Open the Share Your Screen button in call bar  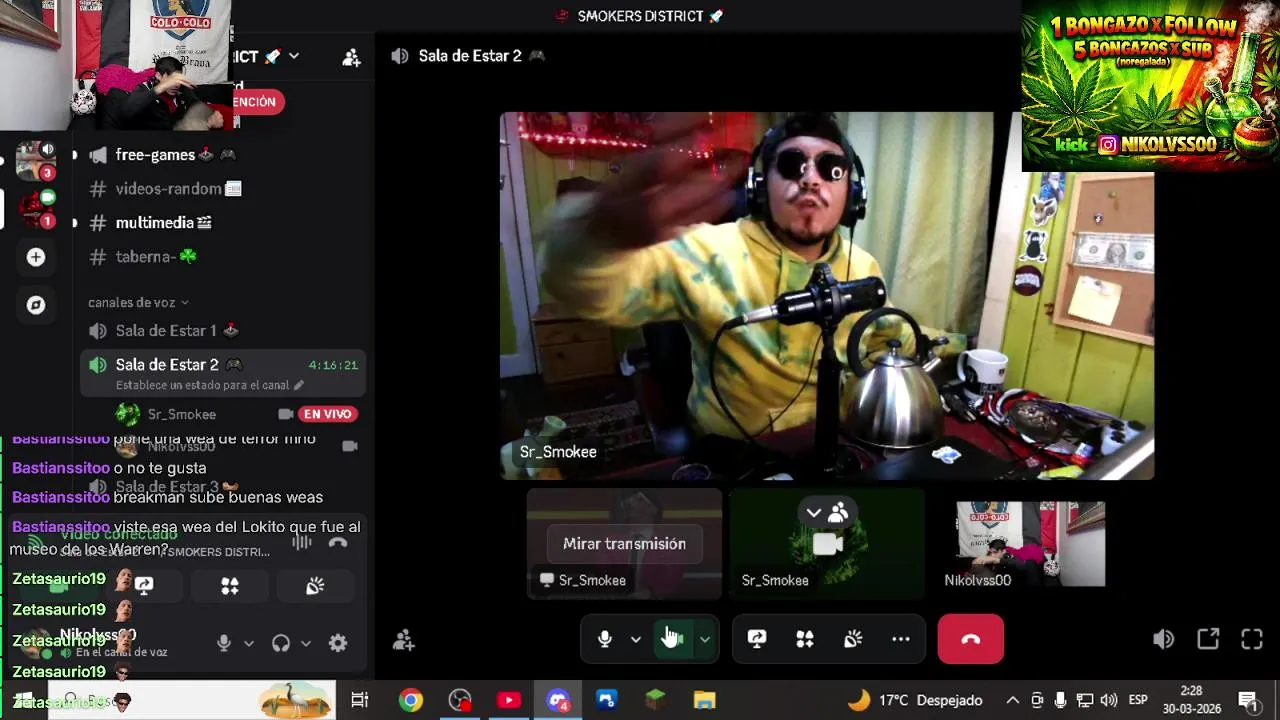coord(757,639)
